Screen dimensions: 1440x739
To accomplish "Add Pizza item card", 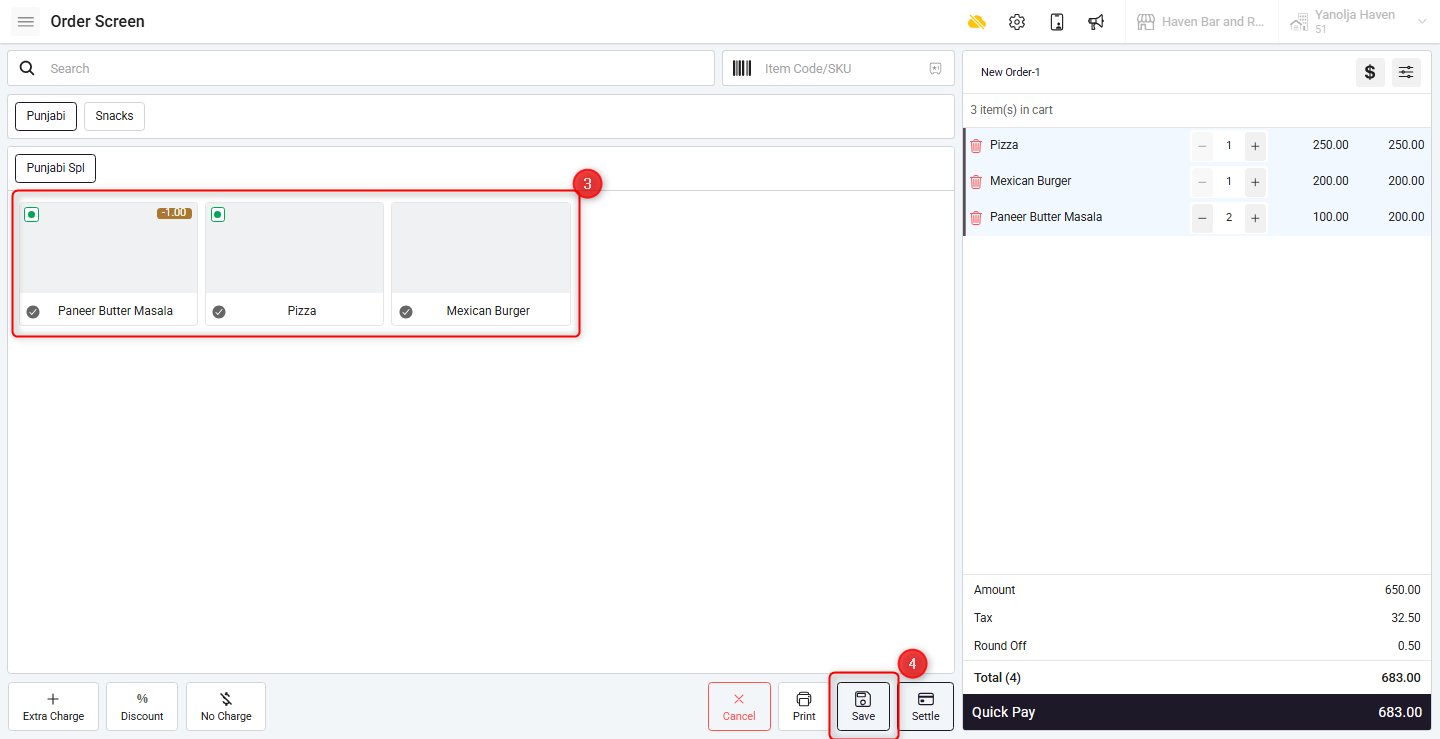I will pos(294,264).
